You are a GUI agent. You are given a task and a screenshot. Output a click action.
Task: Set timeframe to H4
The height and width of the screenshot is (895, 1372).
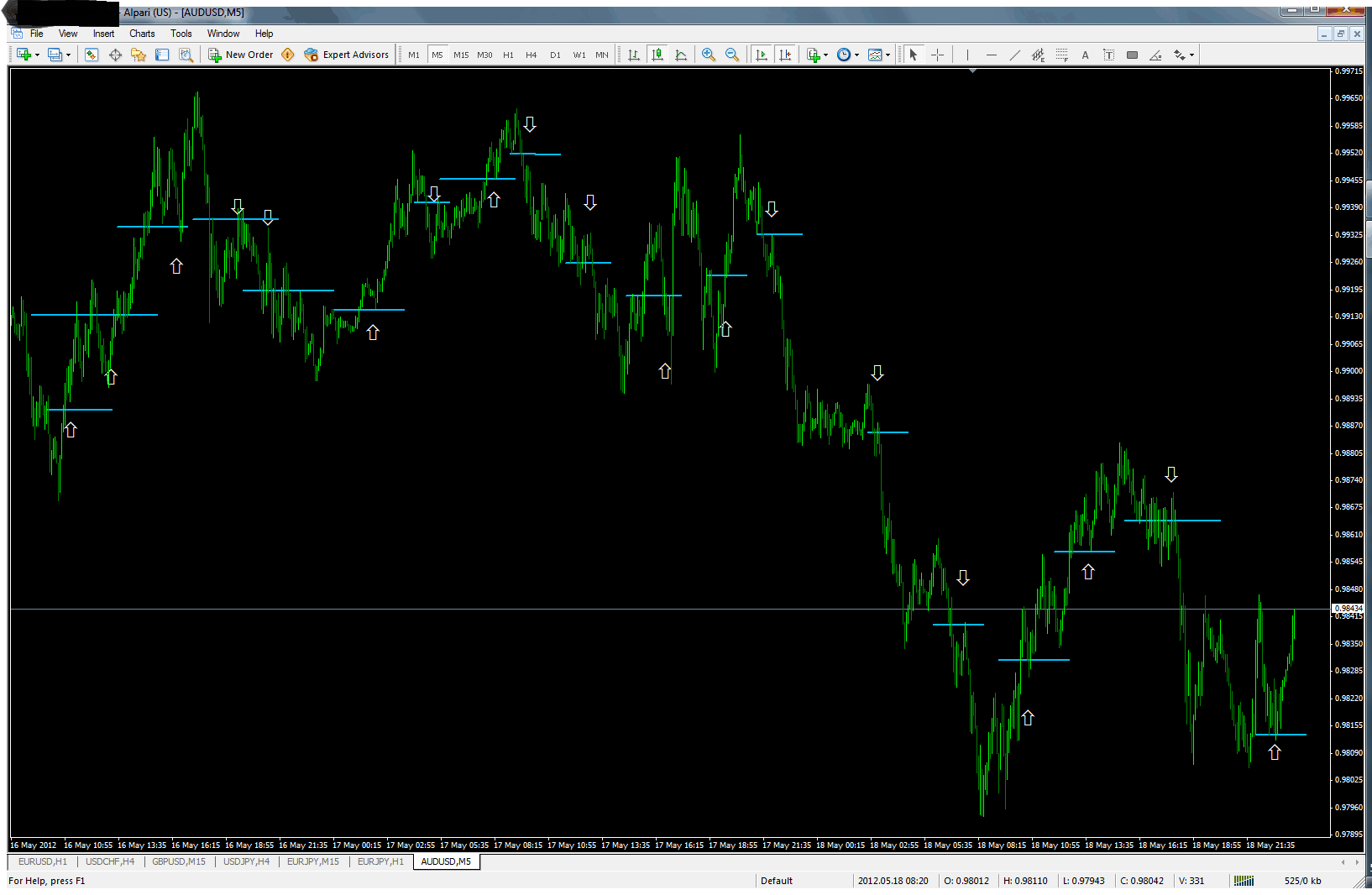pyautogui.click(x=532, y=55)
